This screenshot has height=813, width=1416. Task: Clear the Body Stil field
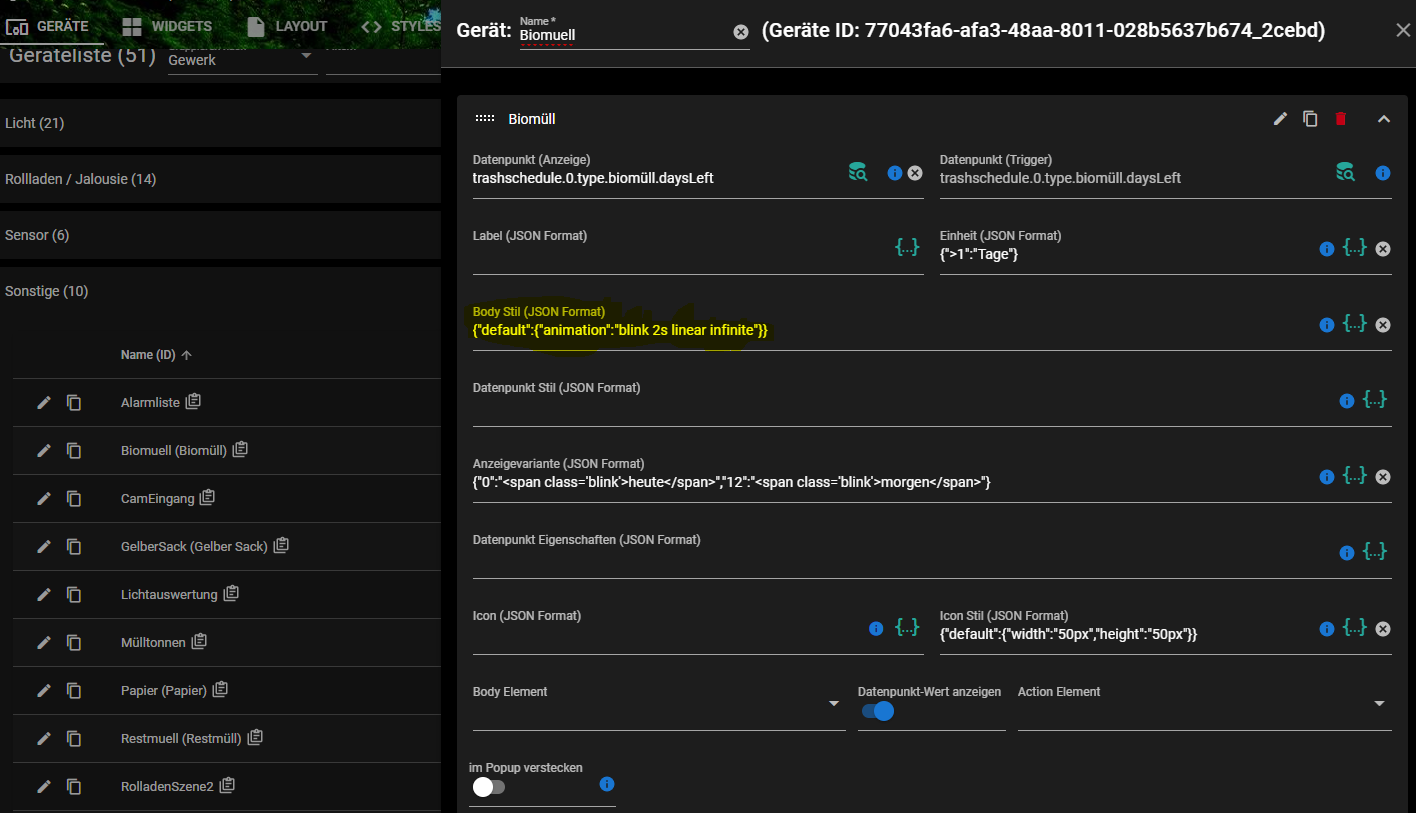click(x=1383, y=325)
